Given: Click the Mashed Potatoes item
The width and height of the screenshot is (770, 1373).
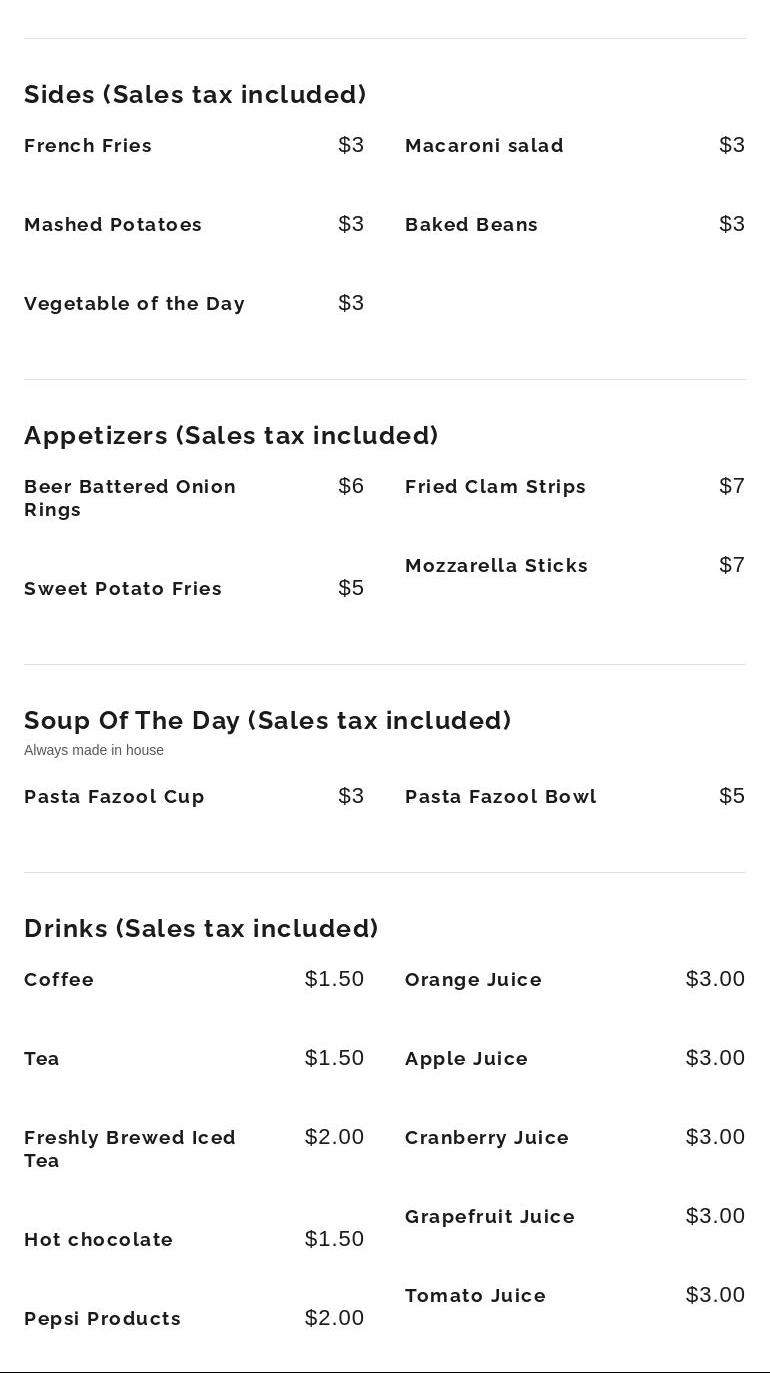Looking at the screenshot, I should [113, 225].
